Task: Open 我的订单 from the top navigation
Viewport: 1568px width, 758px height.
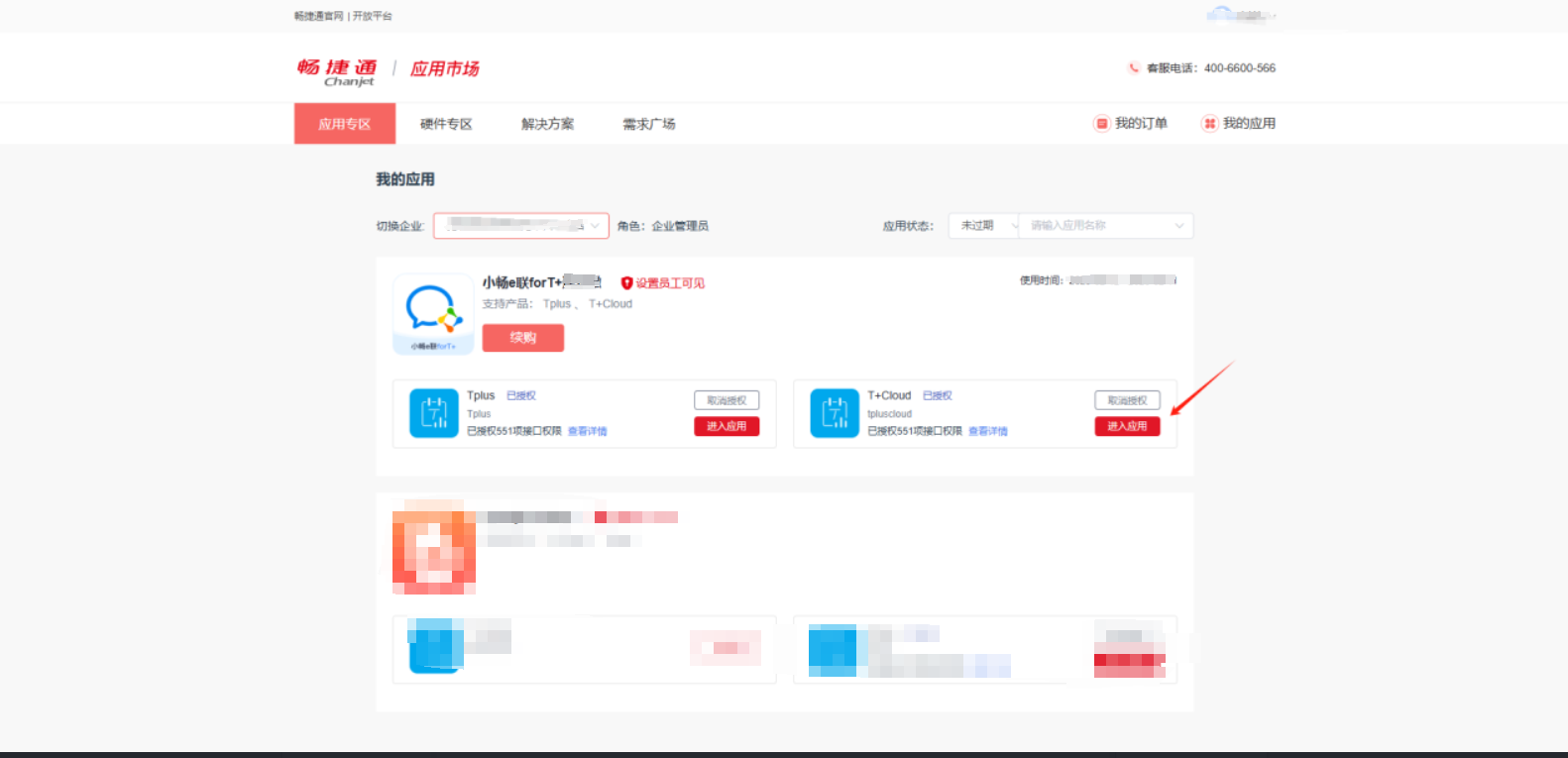Action: coord(1130,124)
